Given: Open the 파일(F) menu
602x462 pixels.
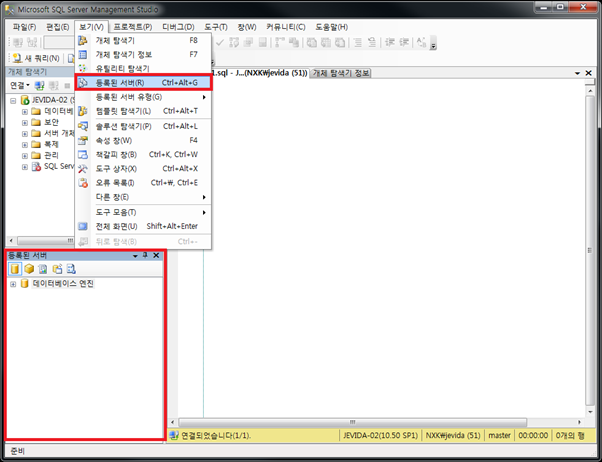Looking at the screenshot, I should [x=24, y=27].
